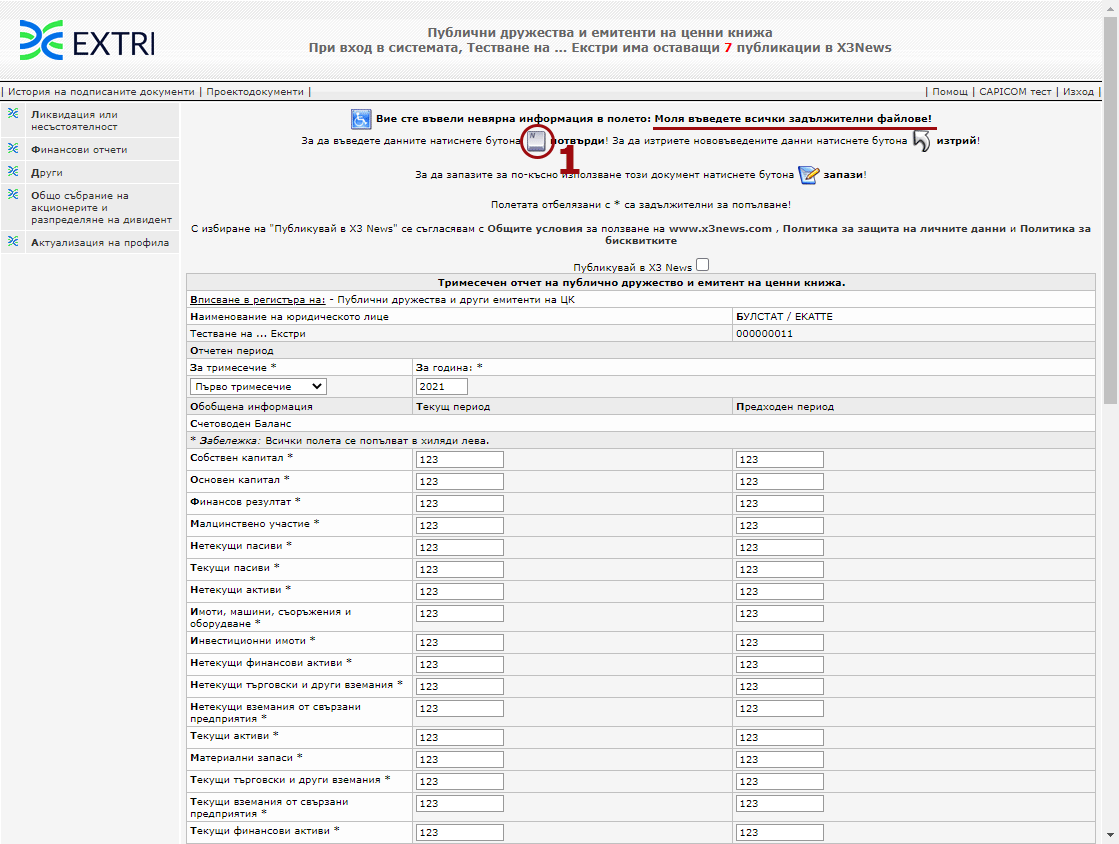This screenshot has width=1119, height=844.
Task: Click Основен капитал current period field
Action: click(460, 482)
